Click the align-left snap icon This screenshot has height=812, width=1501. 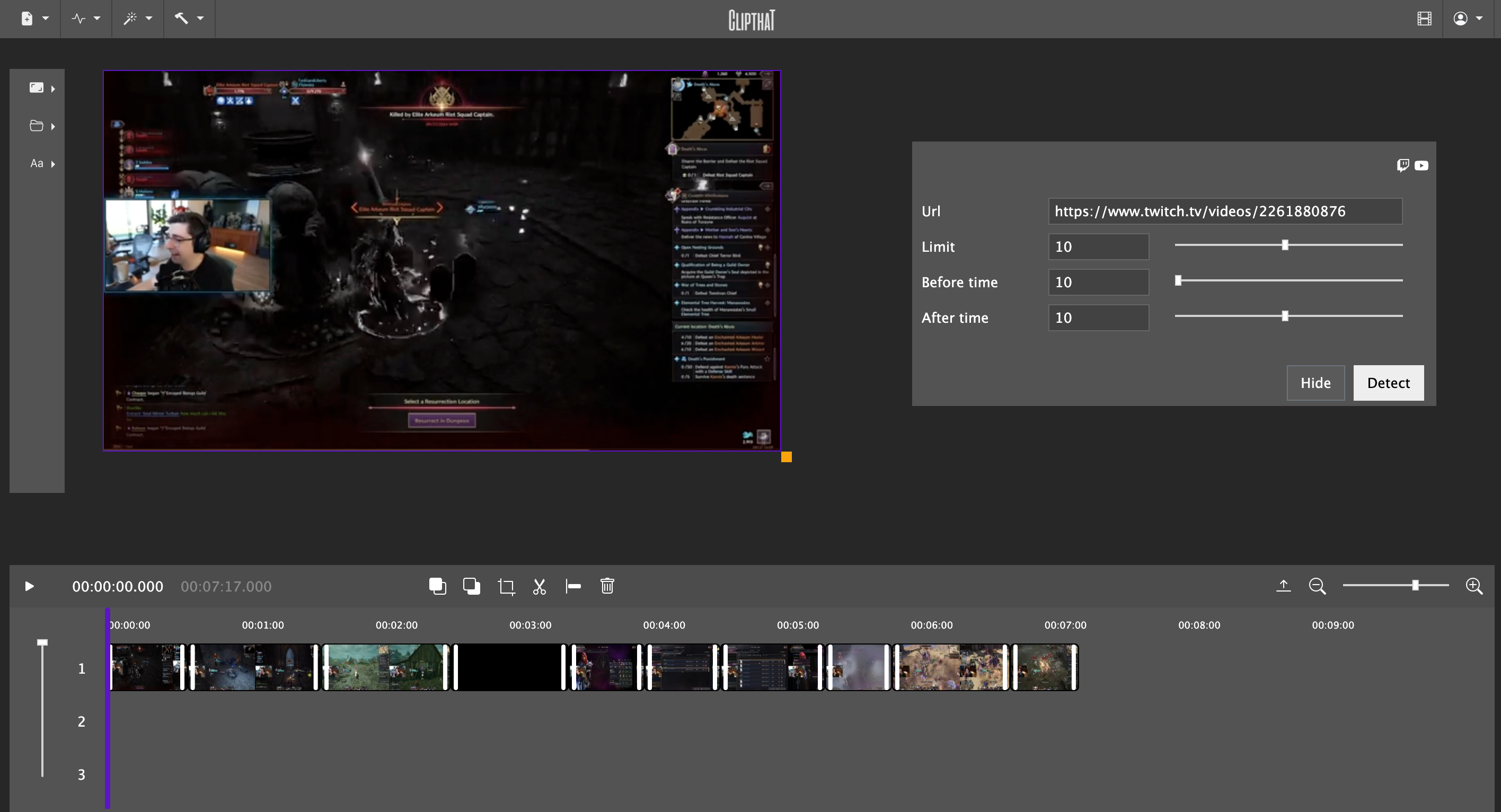pyautogui.click(x=573, y=586)
